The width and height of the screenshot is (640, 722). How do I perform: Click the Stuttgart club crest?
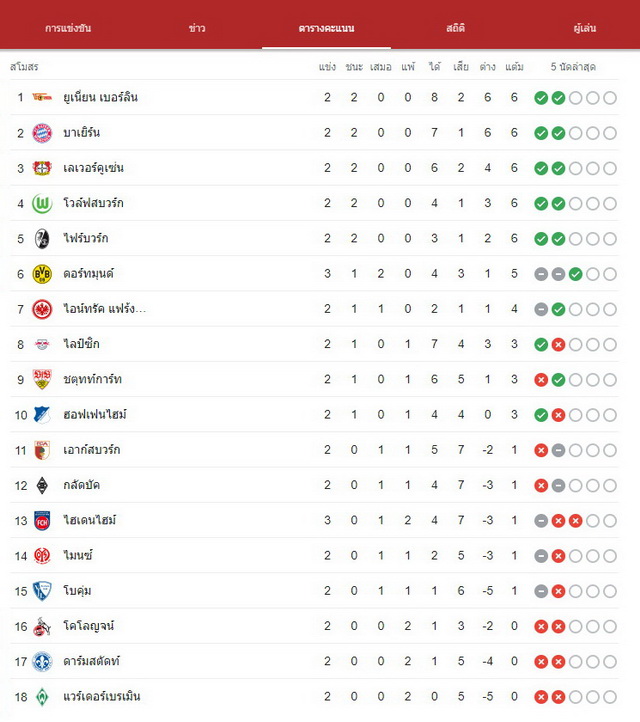[x=42, y=379]
